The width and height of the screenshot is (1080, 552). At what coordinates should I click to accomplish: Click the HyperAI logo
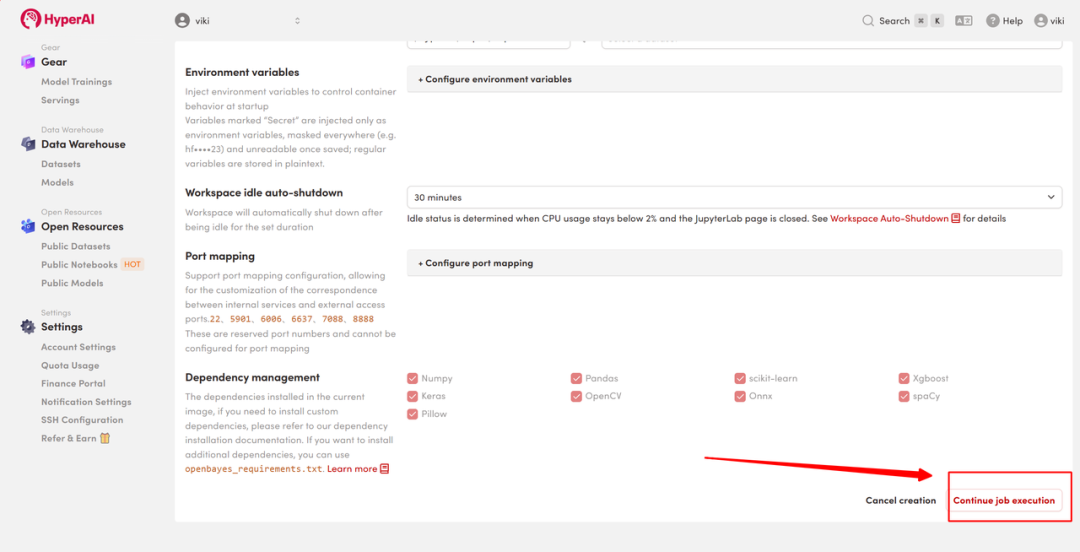pos(58,19)
